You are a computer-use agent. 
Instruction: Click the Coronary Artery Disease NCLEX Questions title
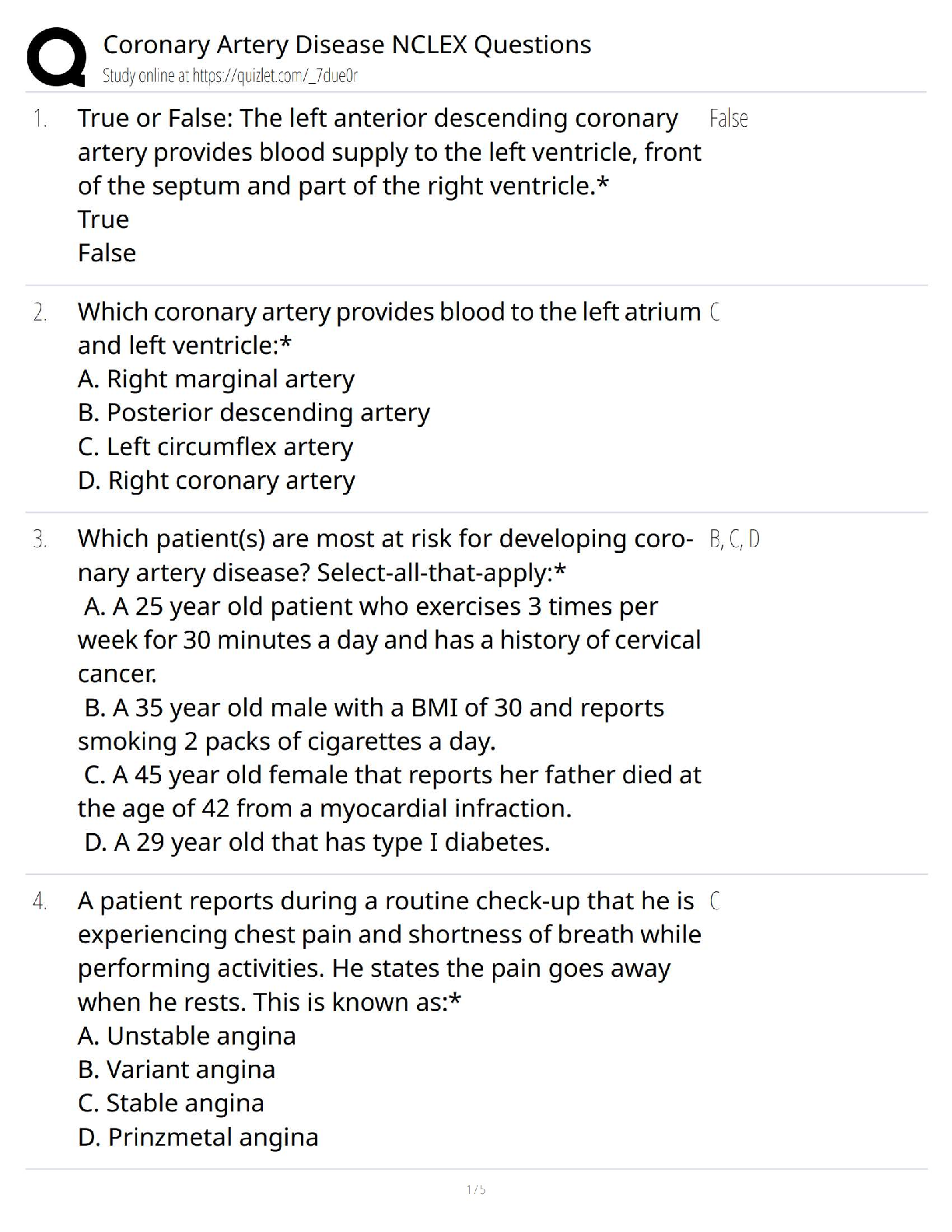point(347,44)
